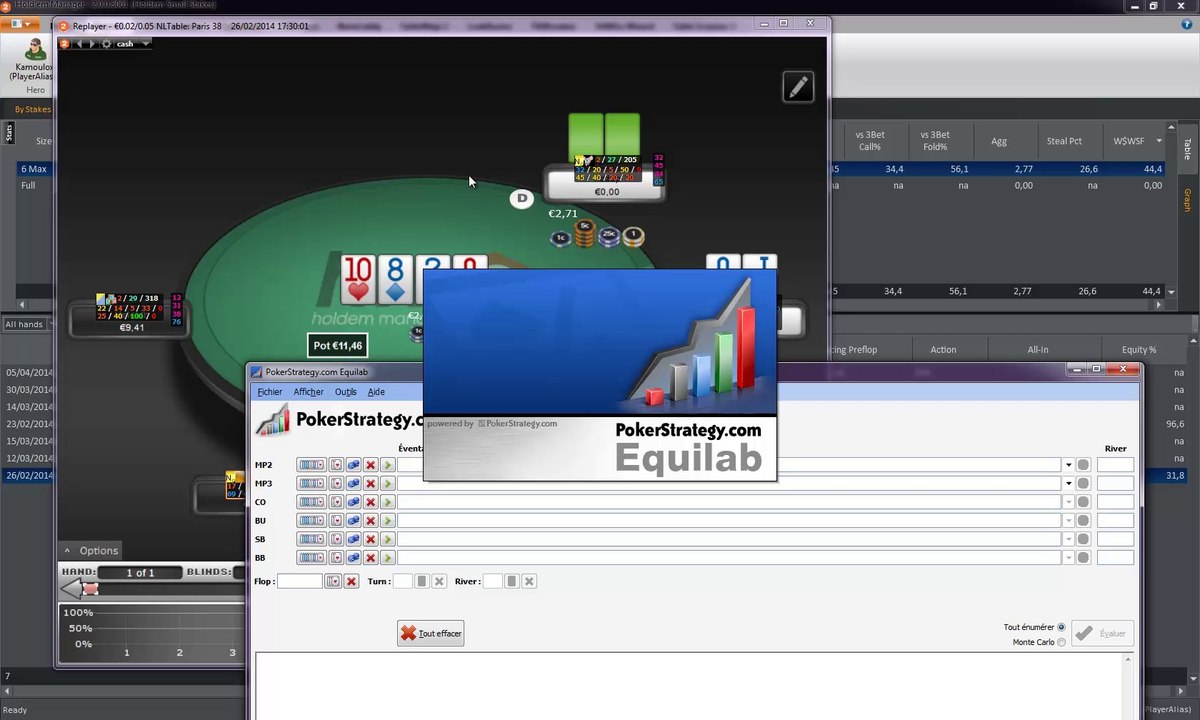
Task: Toggle BB row grey circle indicator
Action: click(x=1083, y=557)
